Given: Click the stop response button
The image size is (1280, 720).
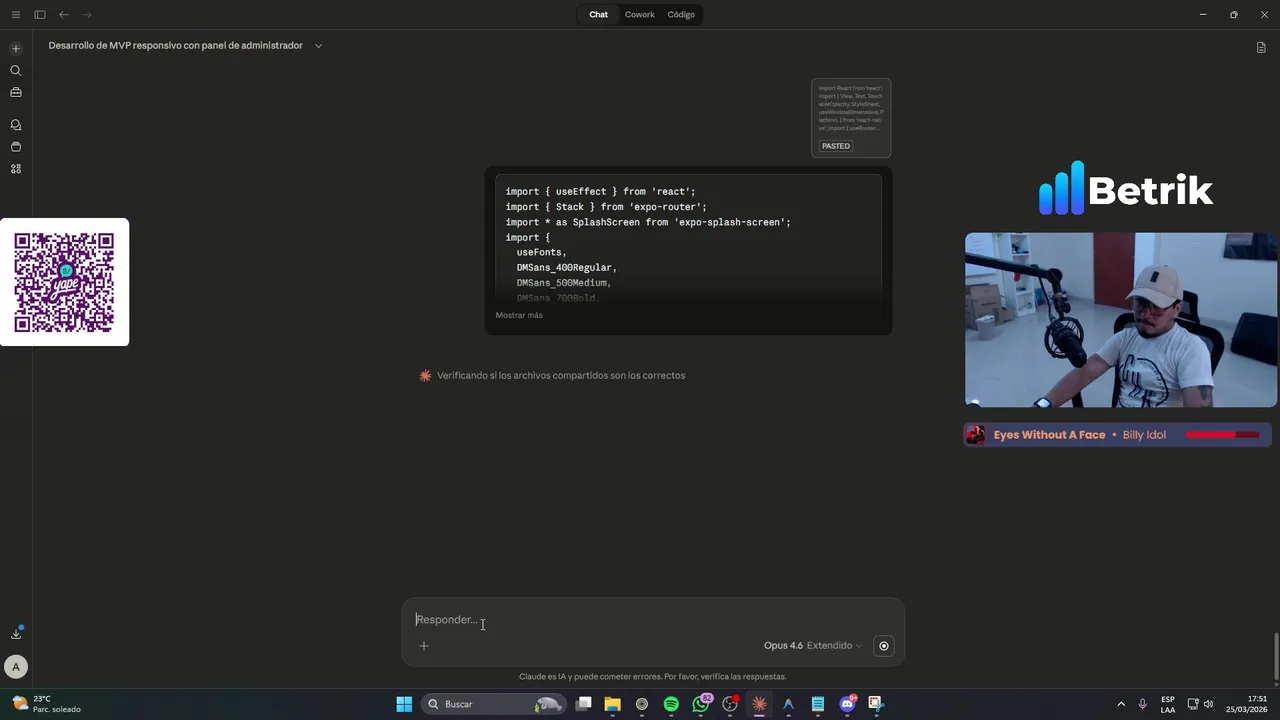Looking at the screenshot, I should (x=883, y=646).
